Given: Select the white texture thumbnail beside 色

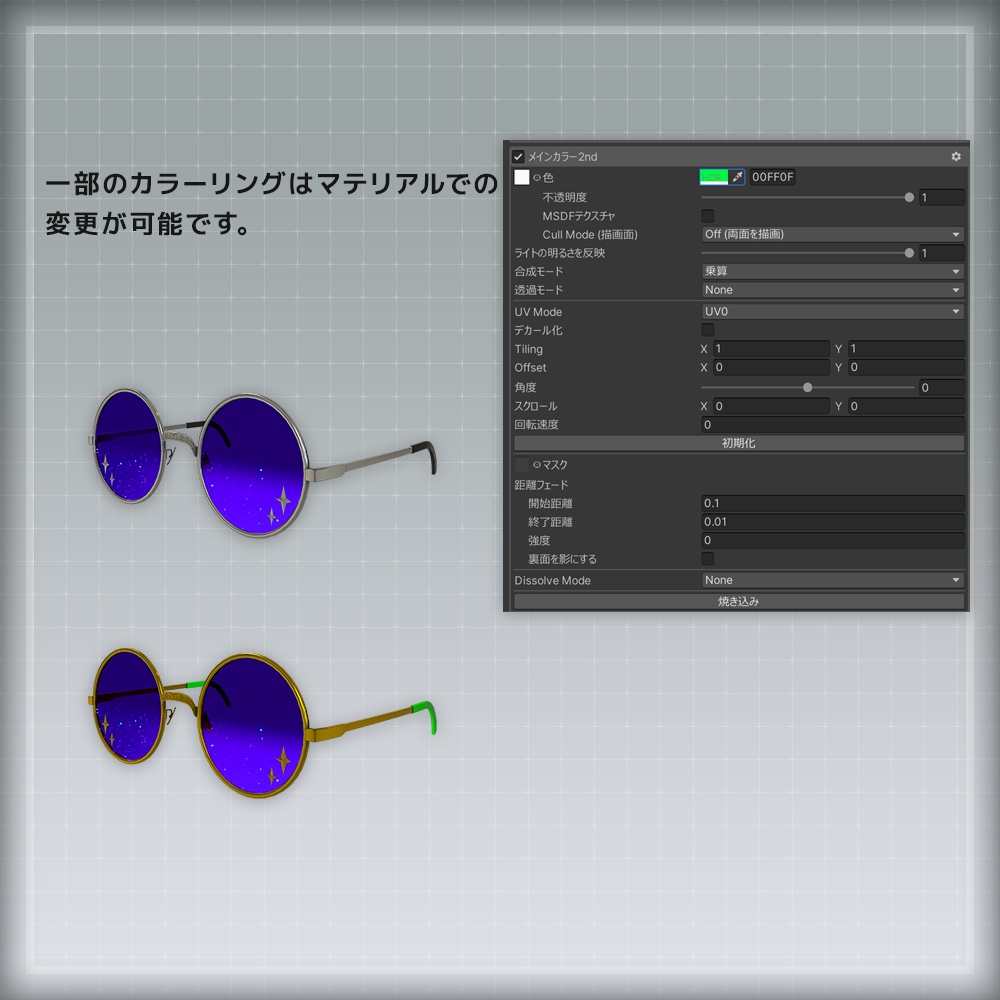Looking at the screenshot, I should pos(522,177).
